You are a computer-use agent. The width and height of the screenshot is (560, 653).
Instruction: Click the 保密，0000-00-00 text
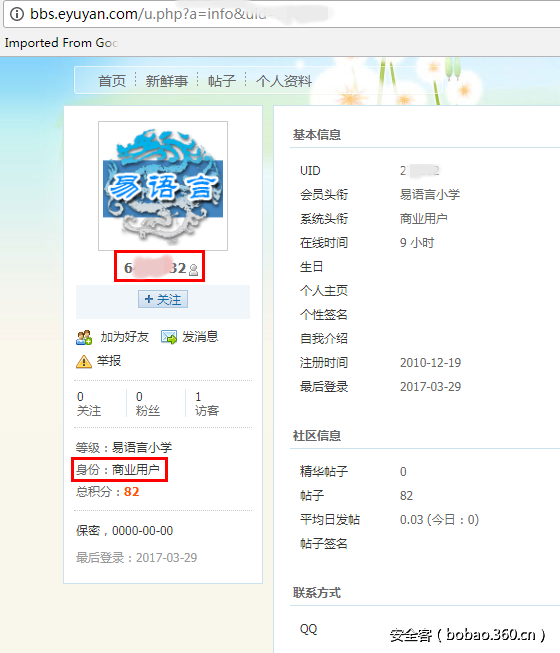[x=124, y=531]
